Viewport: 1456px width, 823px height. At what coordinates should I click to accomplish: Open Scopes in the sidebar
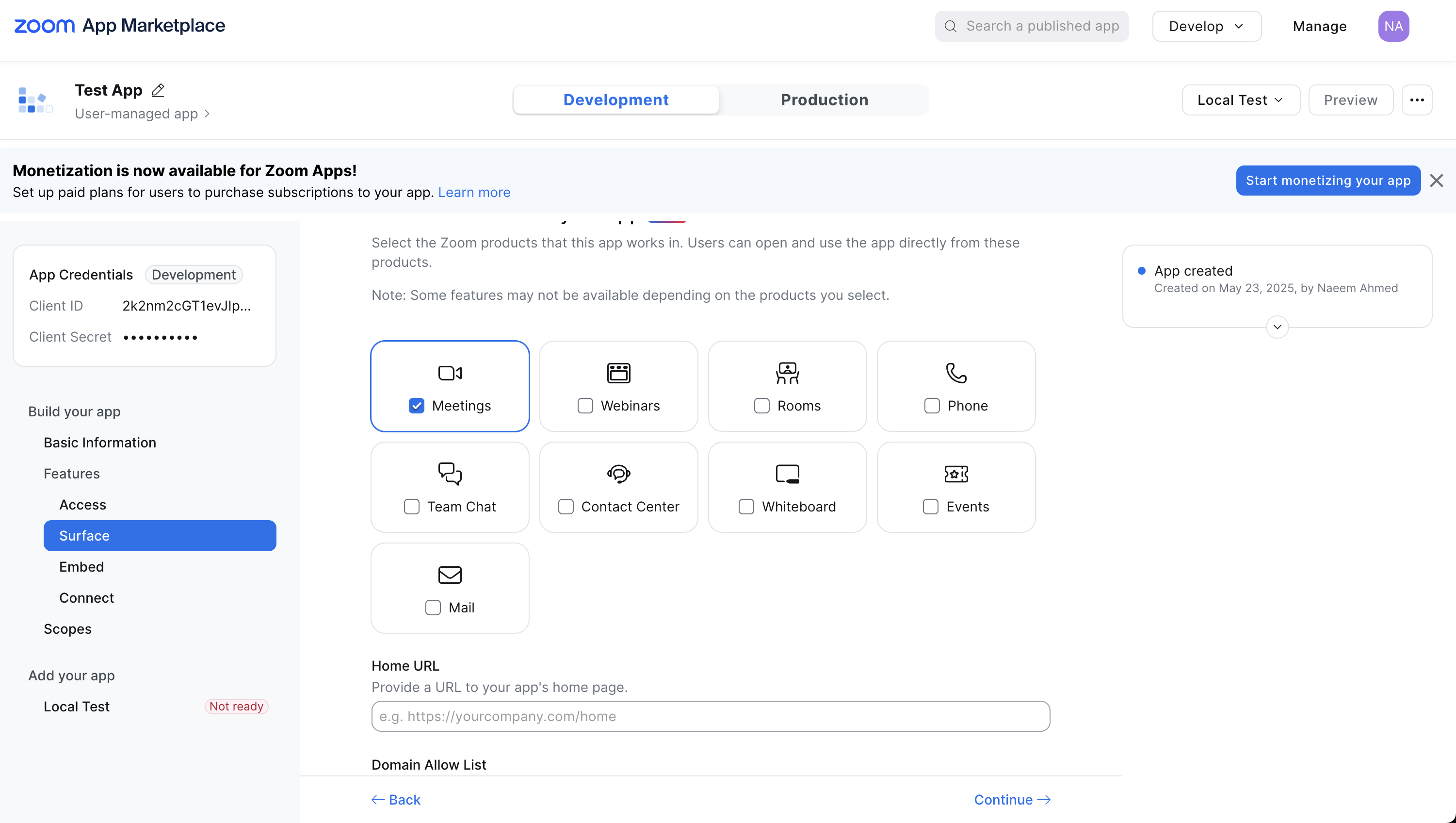pos(67,629)
